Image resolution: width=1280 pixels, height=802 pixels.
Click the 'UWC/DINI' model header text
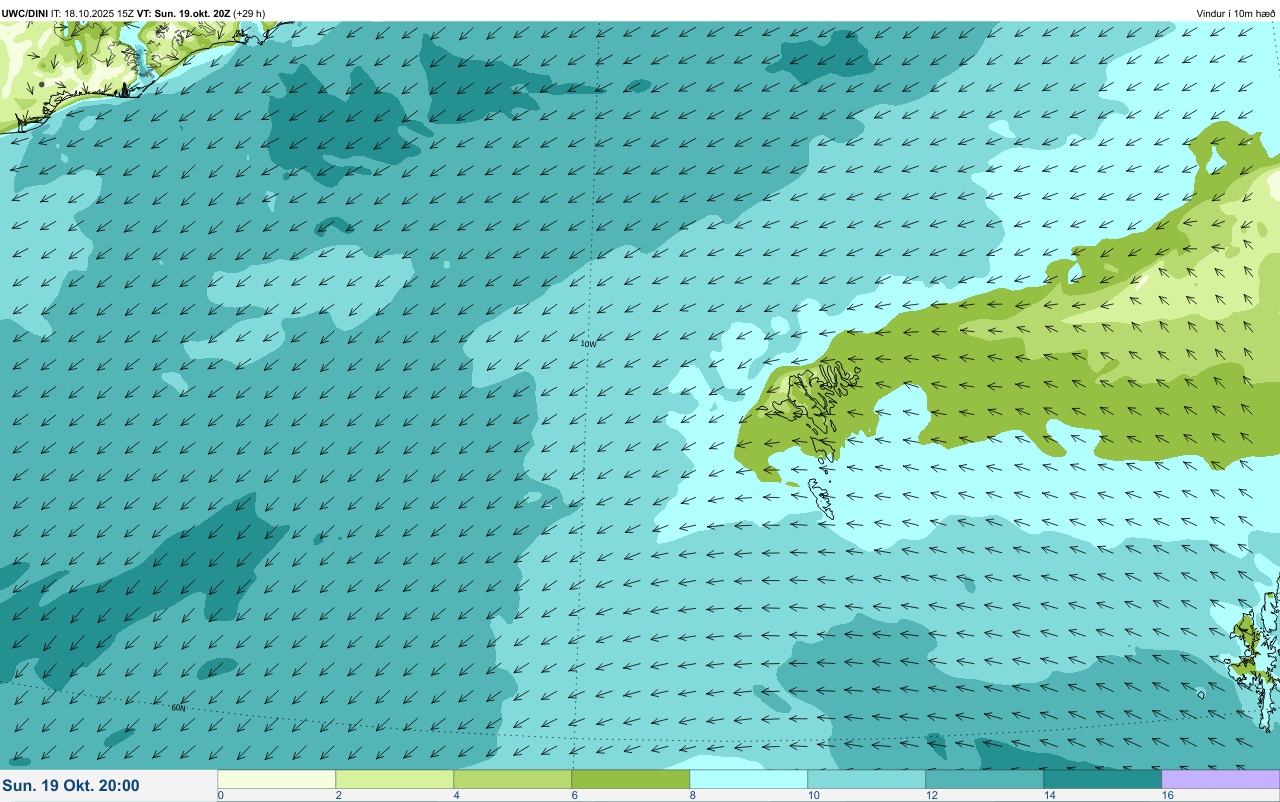coord(25,13)
